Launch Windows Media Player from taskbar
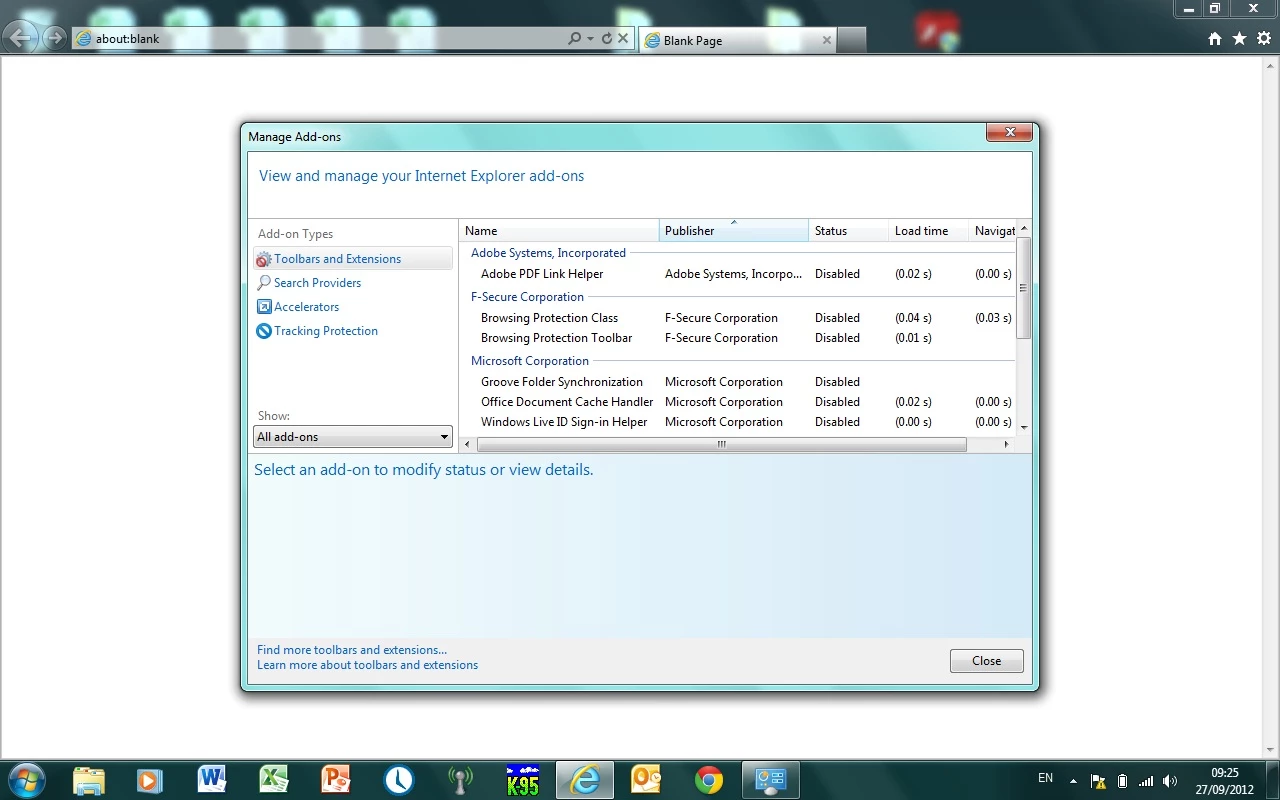This screenshot has height=800, width=1280. [150, 780]
